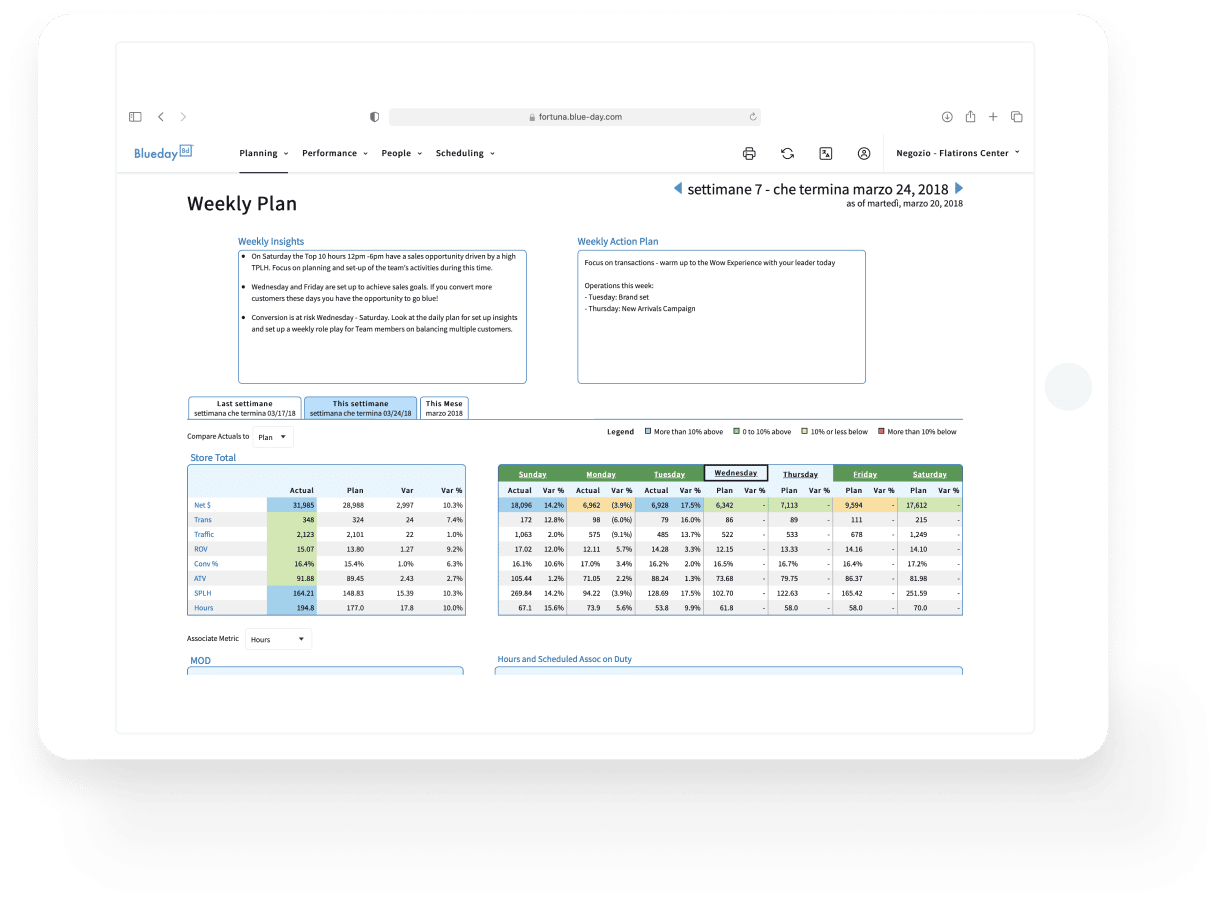
Task: Click the Weekly Insights text box
Action: [382, 317]
